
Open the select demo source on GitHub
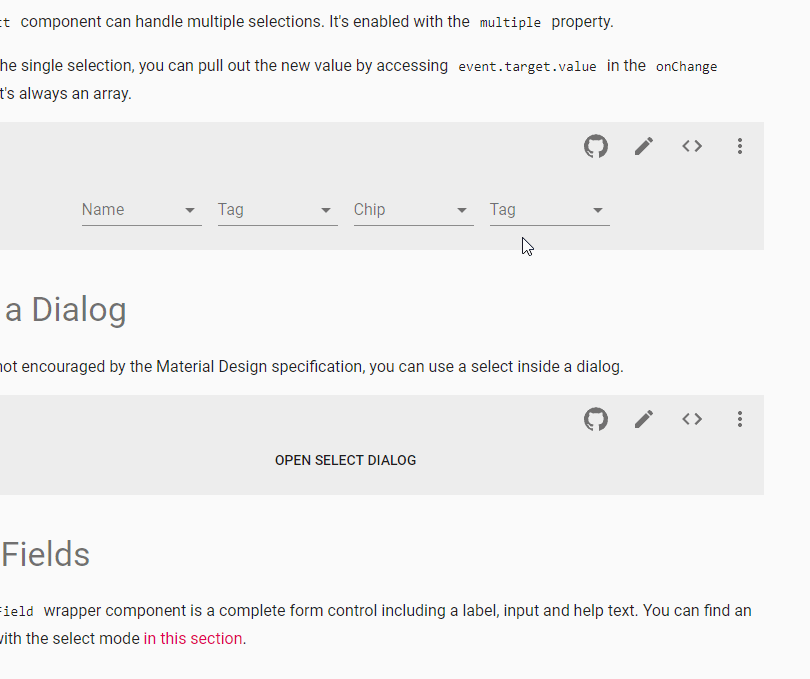pyautogui.click(x=595, y=146)
